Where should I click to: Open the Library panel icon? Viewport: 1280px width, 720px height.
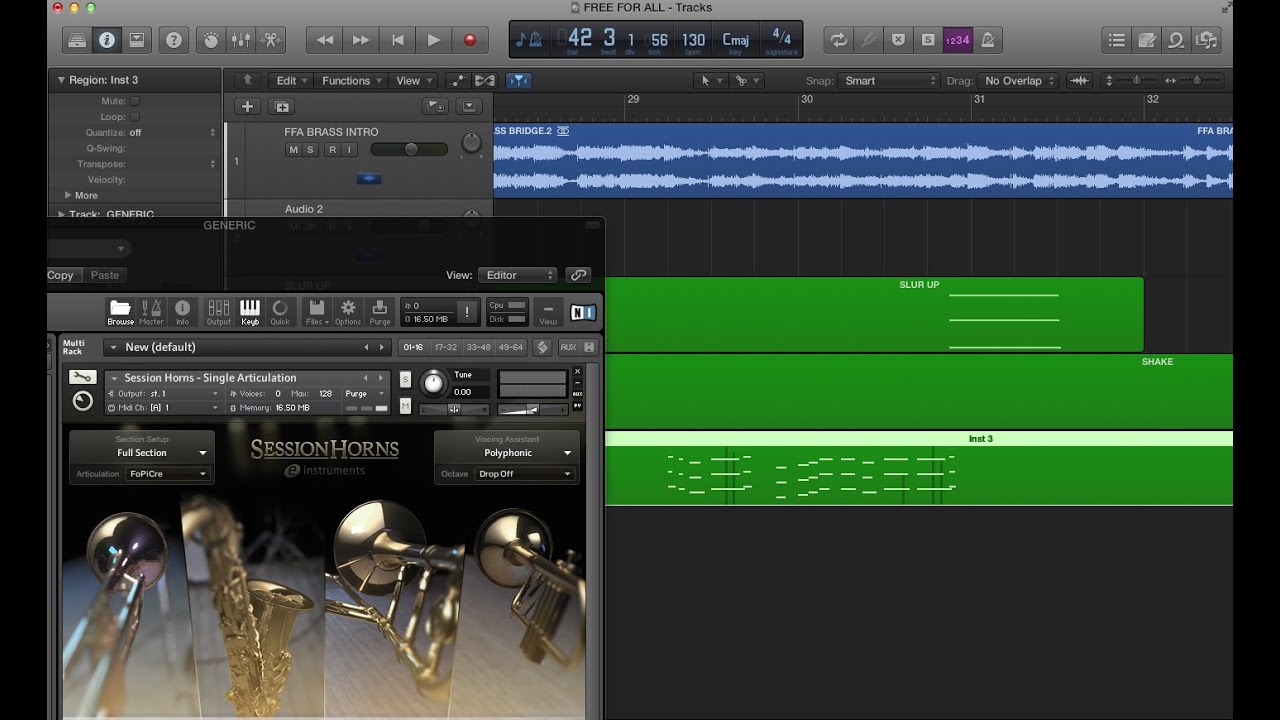coord(77,40)
